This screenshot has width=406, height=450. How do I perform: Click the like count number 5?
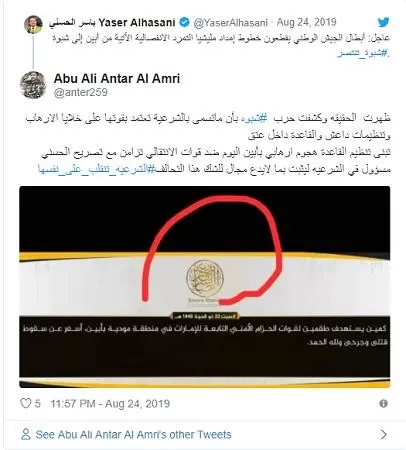(37, 404)
